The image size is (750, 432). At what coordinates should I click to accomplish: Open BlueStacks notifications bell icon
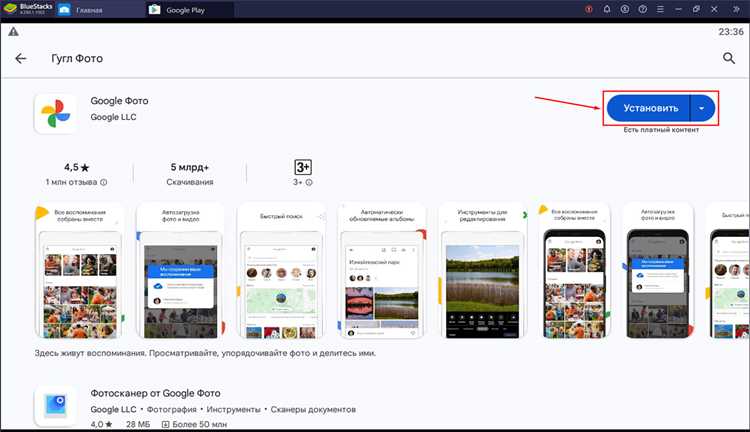[607, 9]
